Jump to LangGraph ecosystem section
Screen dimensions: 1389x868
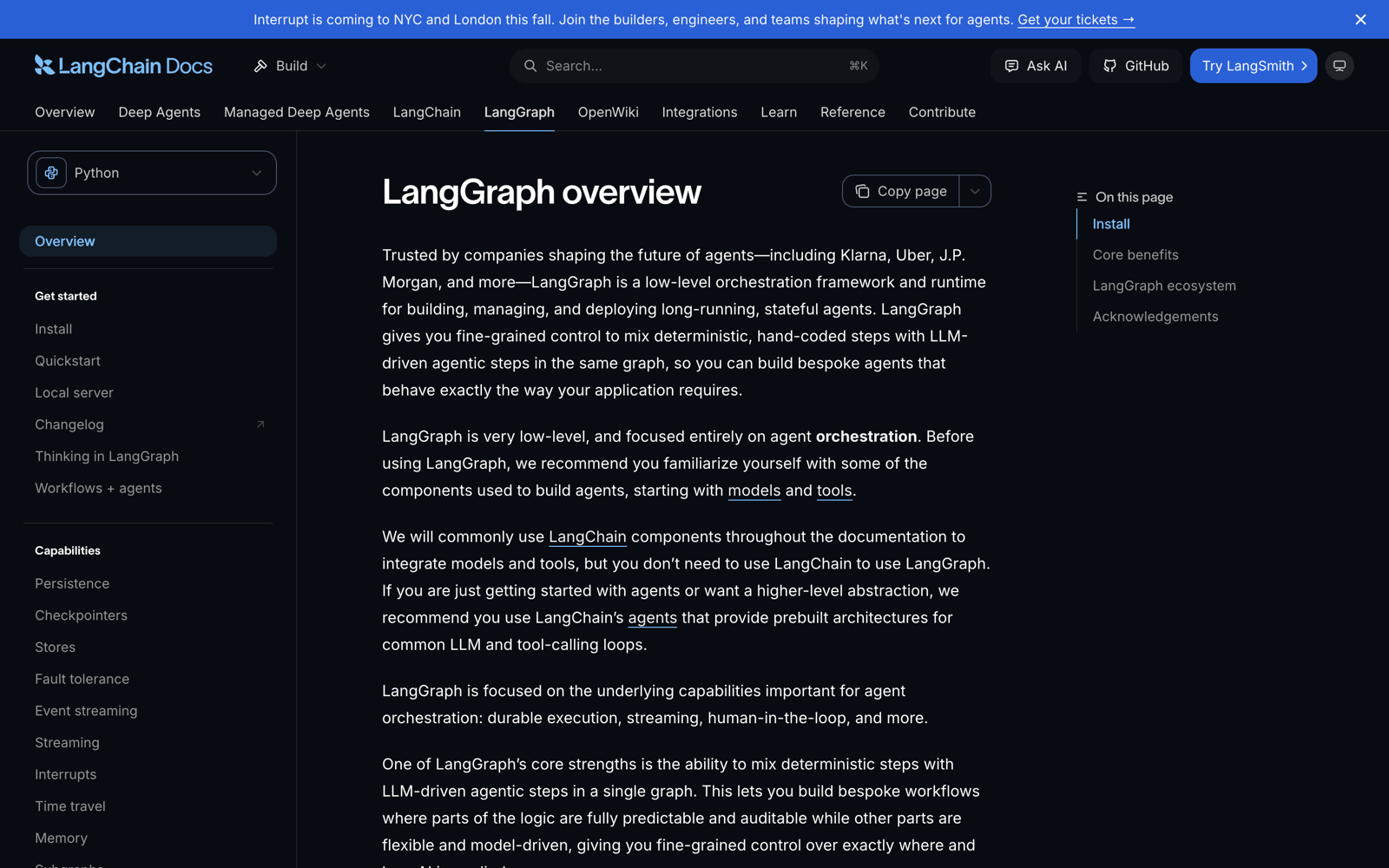click(1164, 286)
